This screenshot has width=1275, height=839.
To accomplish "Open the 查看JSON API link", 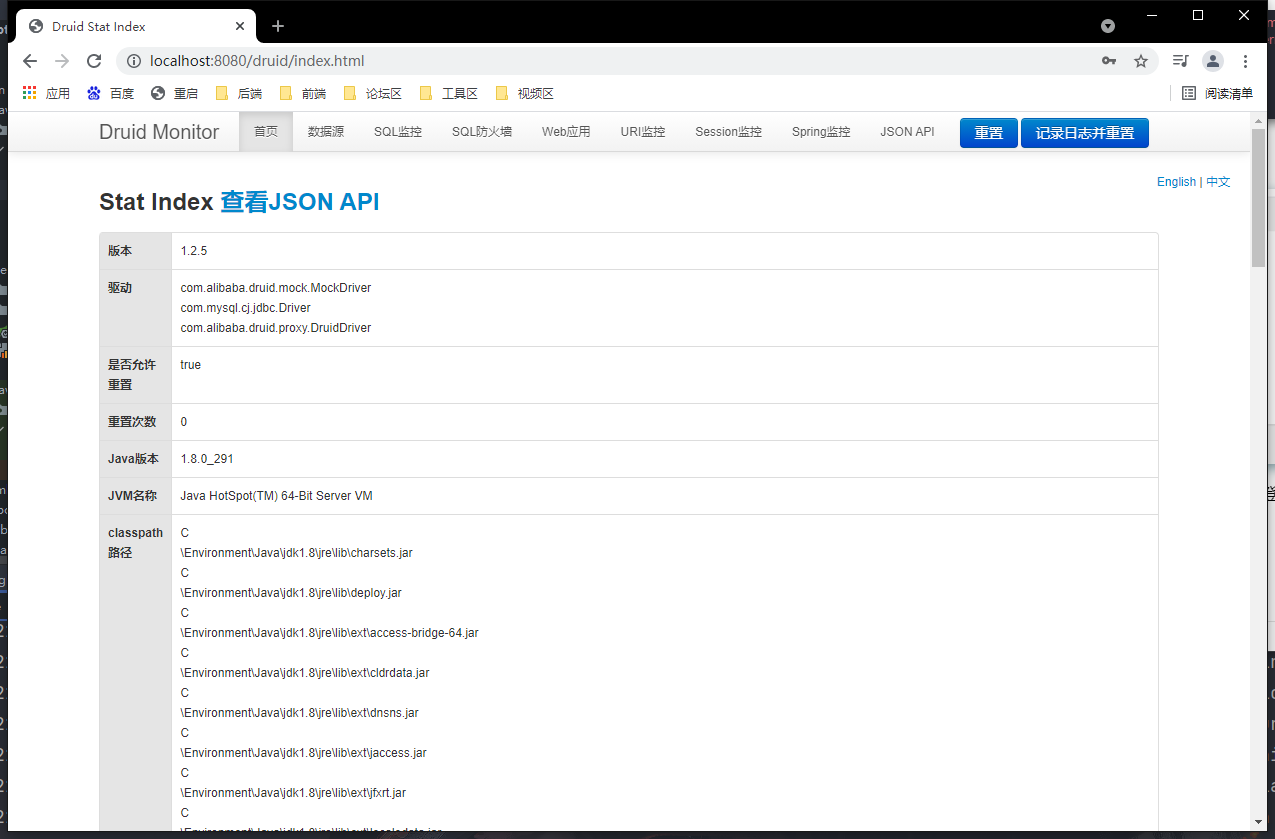I will coord(300,202).
